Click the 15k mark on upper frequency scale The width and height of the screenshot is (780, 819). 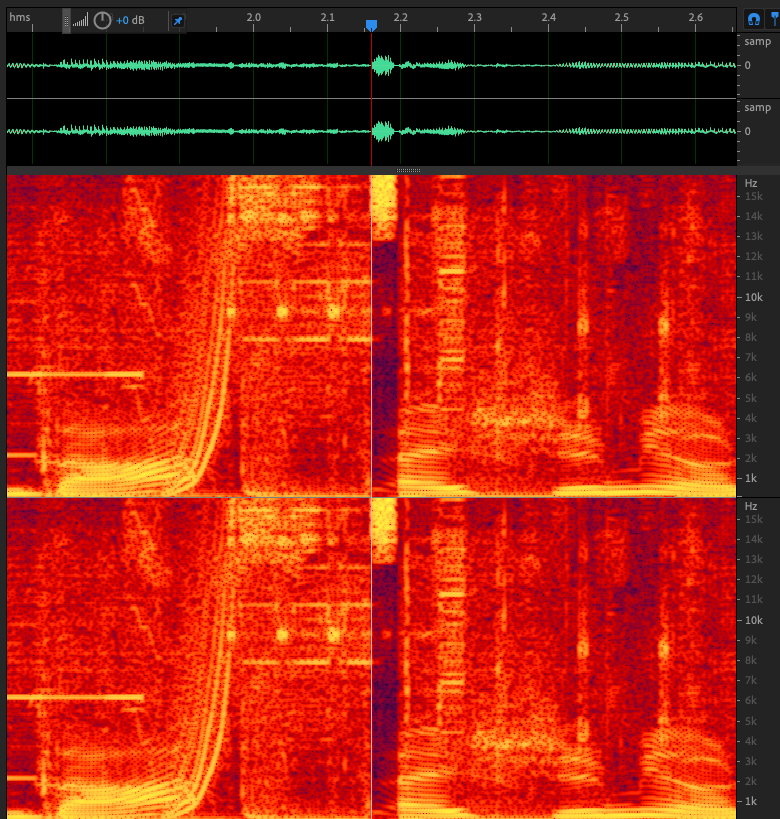coord(753,196)
